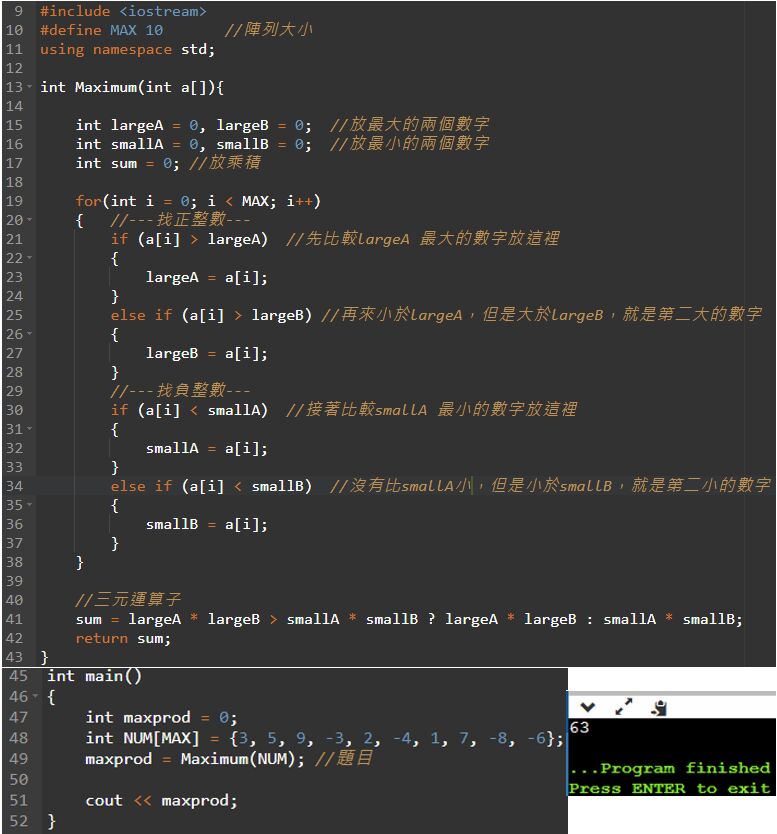Collapse the console panel with the chevron icon
Image resolution: width=777 pixels, height=834 pixels.
(x=588, y=707)
